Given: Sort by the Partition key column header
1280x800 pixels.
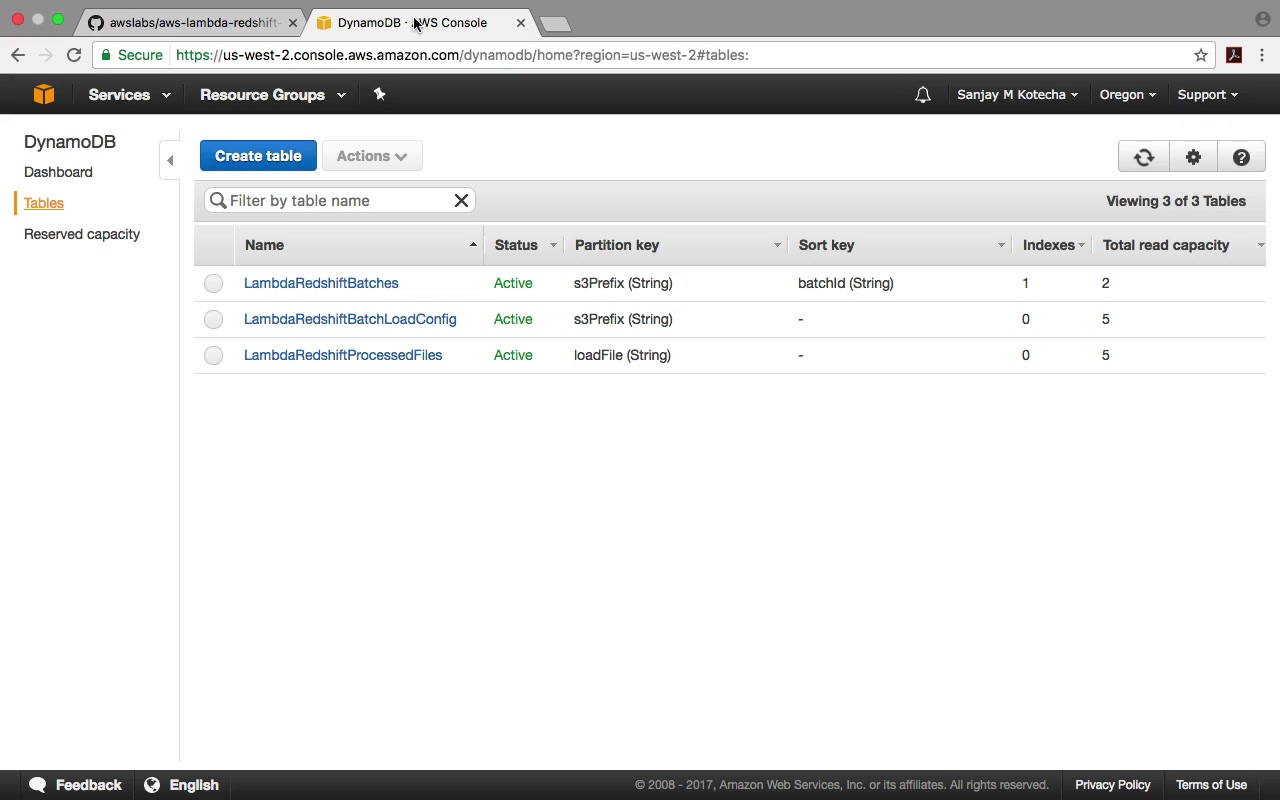Looking at the screenshot, I should [676, 245].
